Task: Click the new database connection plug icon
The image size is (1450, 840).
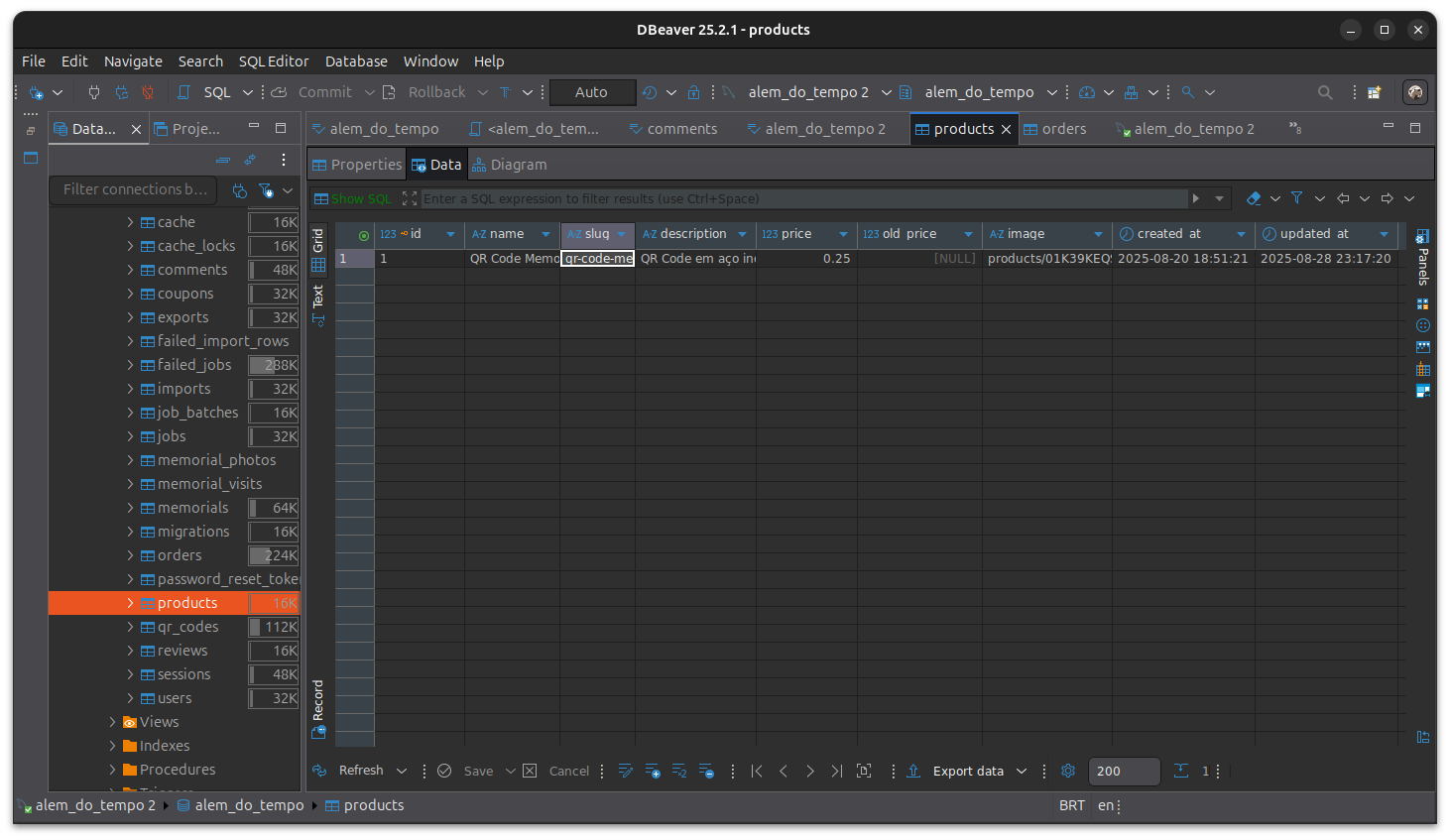Action: point(36,92)
